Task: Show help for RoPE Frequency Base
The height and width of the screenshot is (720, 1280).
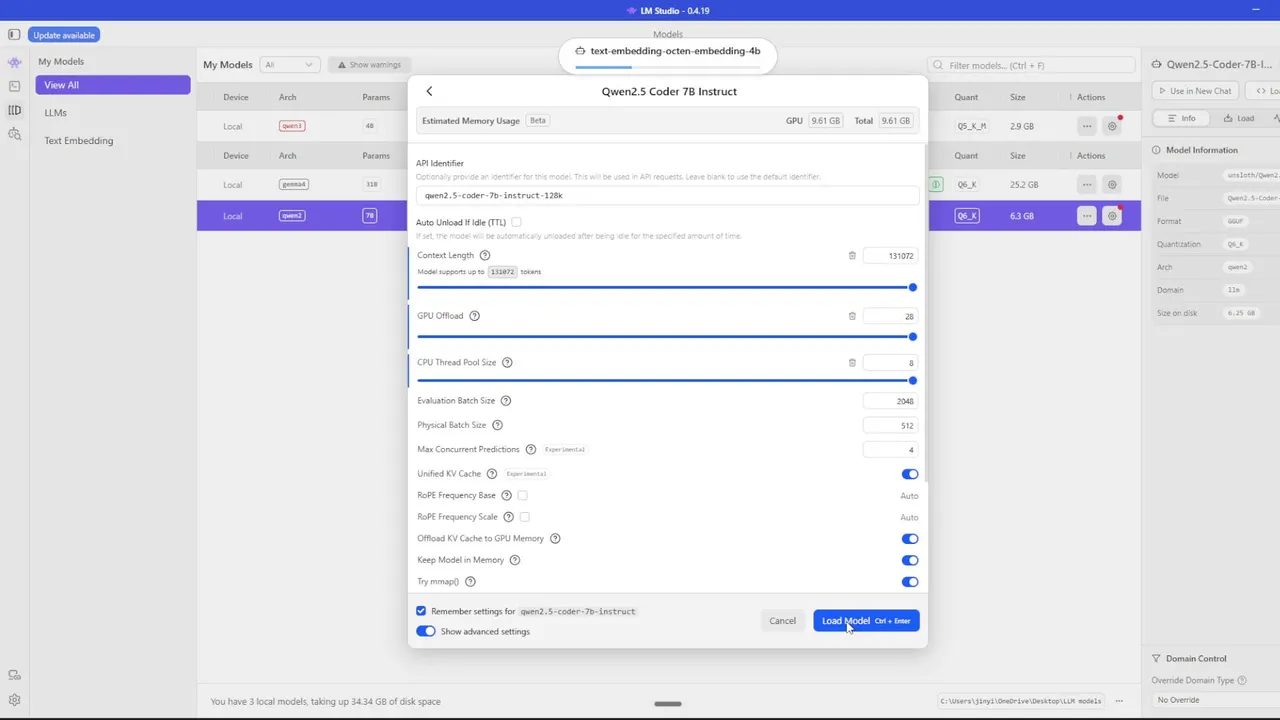Action: click(x=506, y=495)
